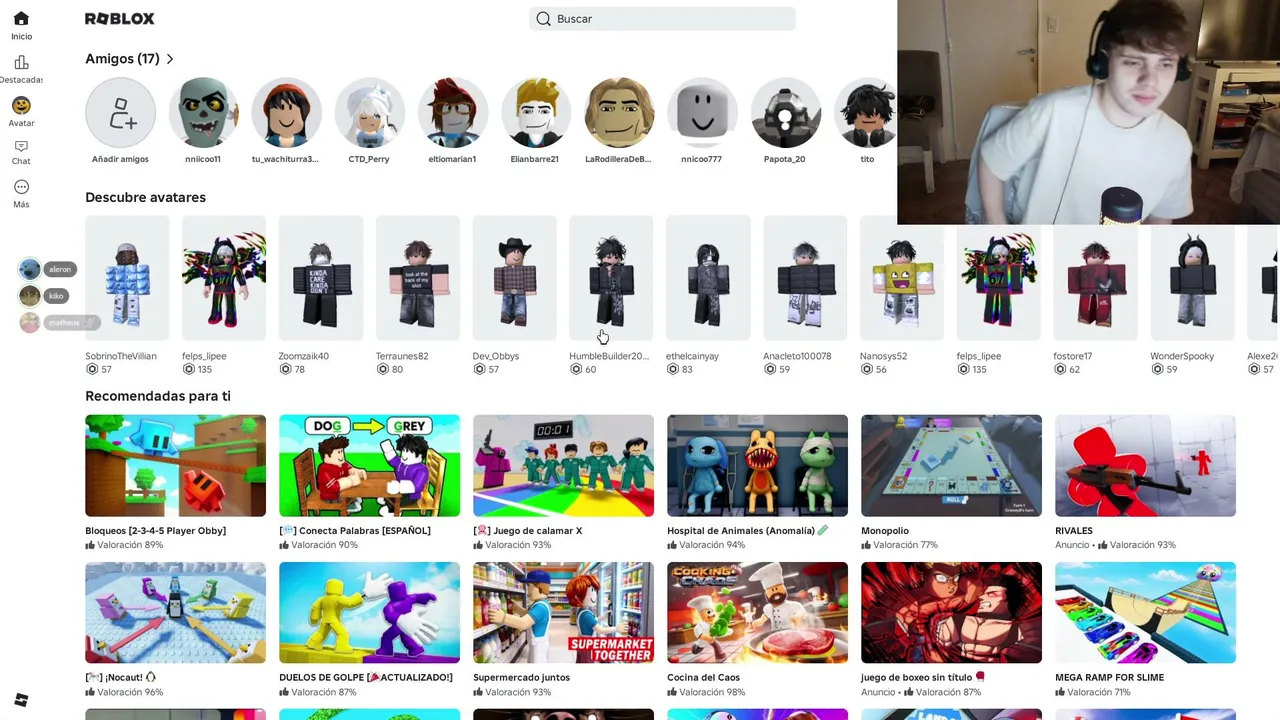
Task: Open friend eltiomarian1 avatar
Action: click(x=452, y=113)
